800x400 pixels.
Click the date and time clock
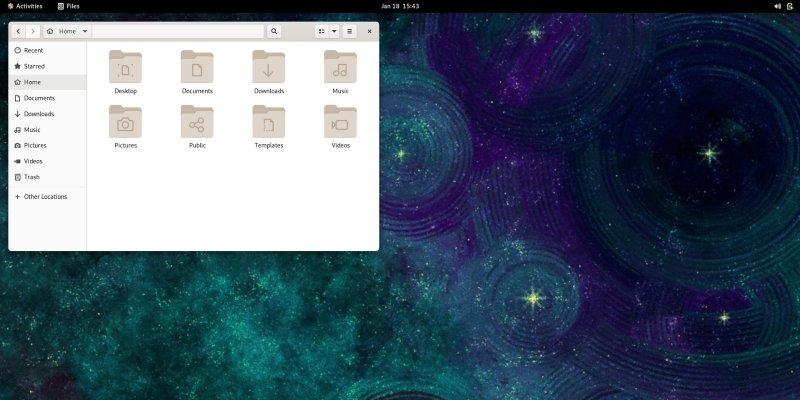click(x=399, y=6)
